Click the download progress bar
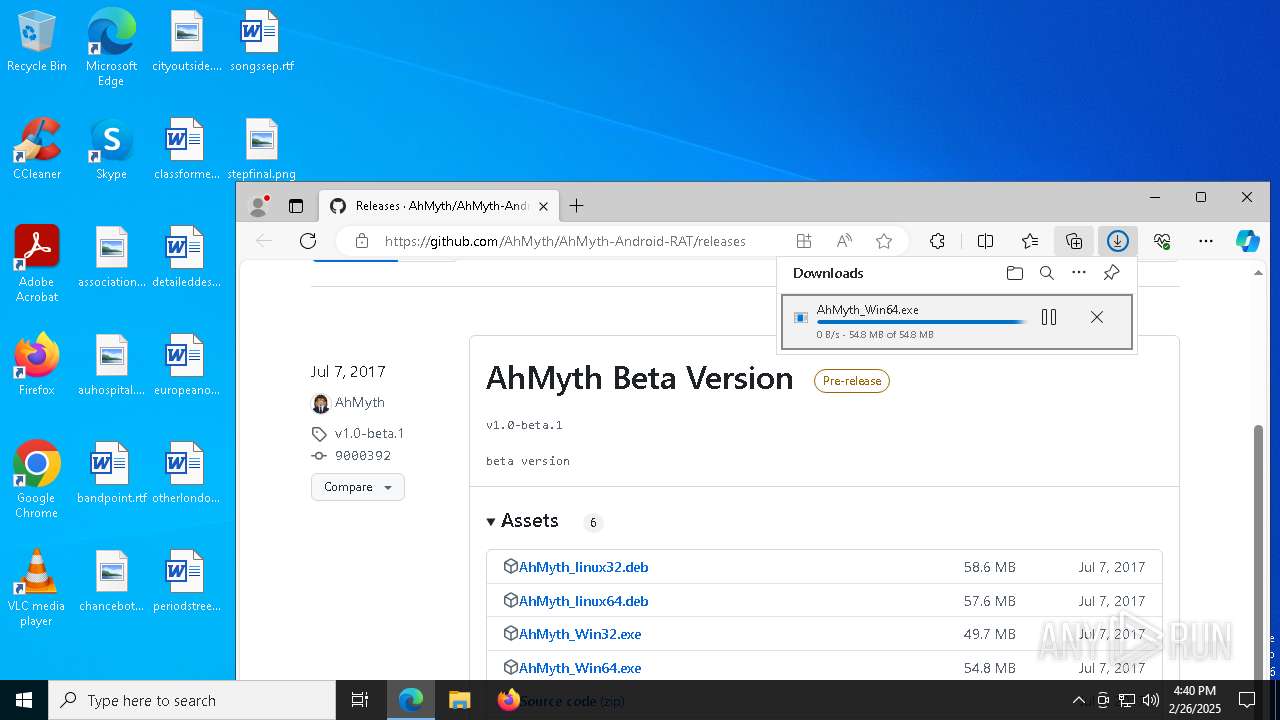This screenshot has width=1280, height=720. pyautogui.click(x=921, y=322)
